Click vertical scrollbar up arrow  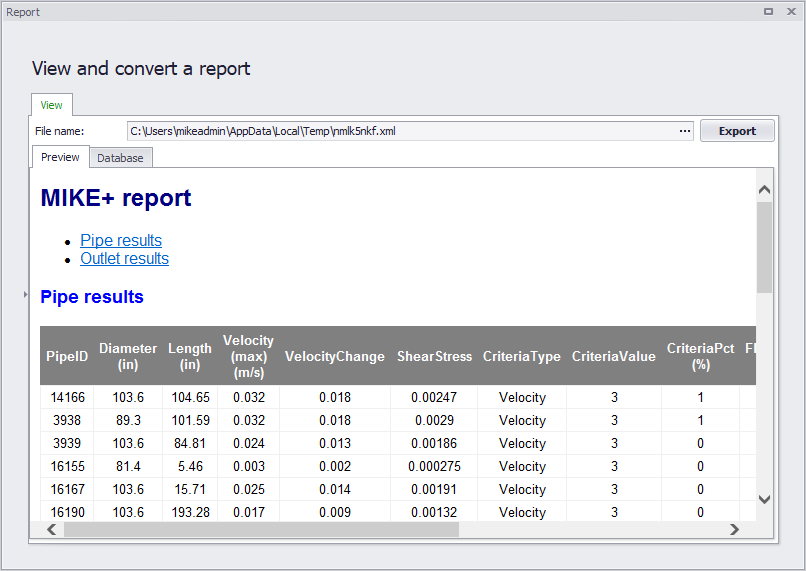(764, 189)
